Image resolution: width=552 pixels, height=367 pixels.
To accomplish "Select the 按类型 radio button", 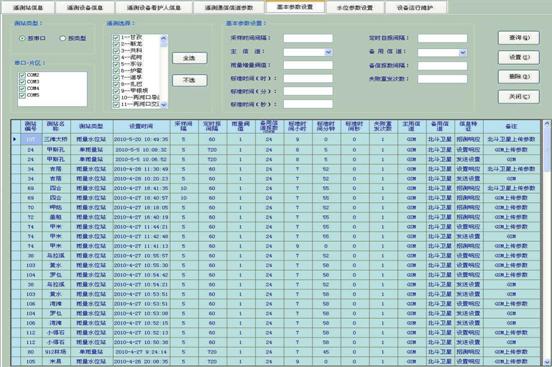I will [x=63, y=38].
